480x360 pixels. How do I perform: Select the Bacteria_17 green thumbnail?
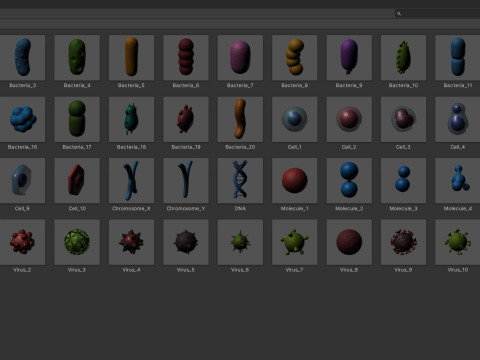[77, 119]
